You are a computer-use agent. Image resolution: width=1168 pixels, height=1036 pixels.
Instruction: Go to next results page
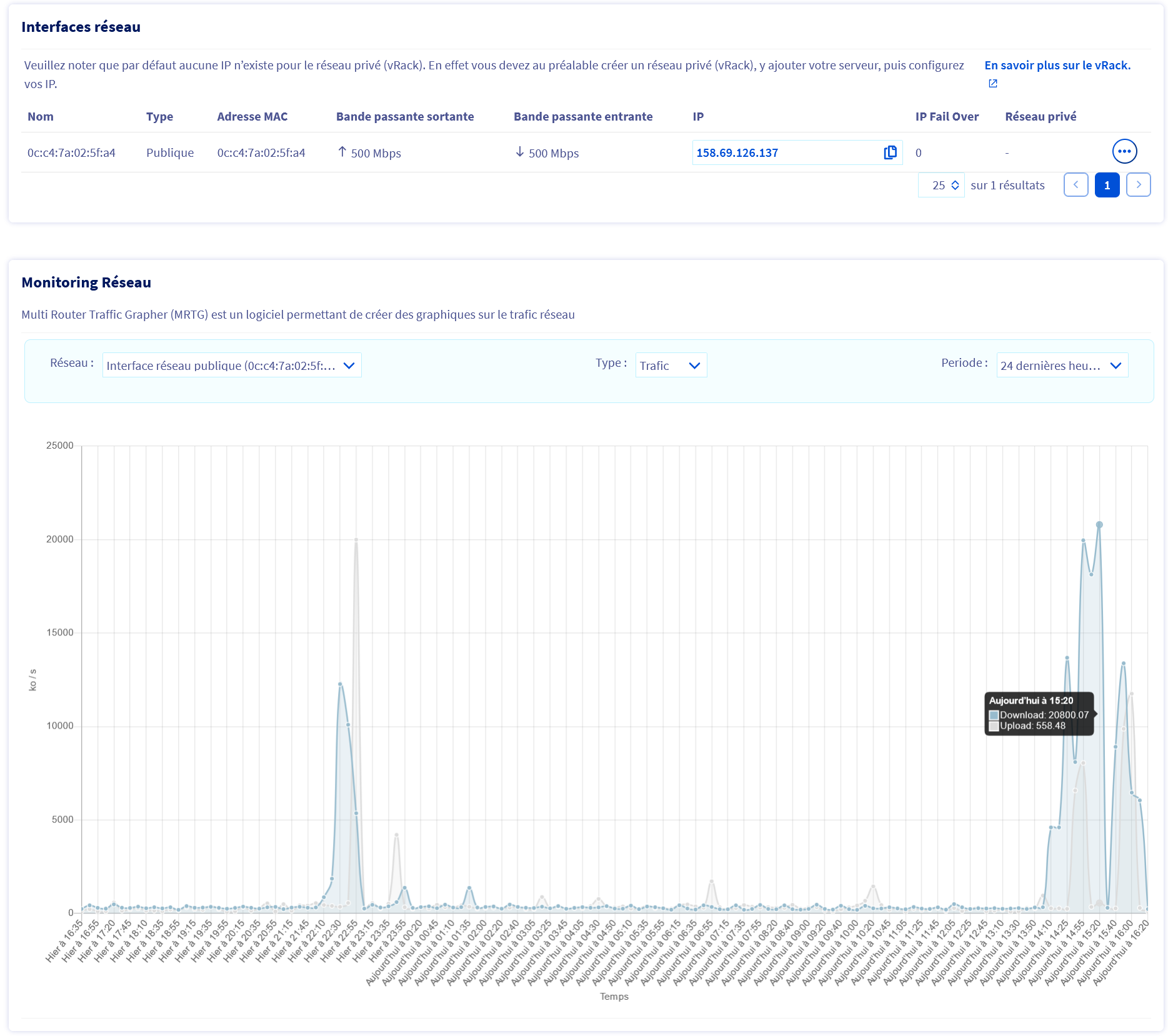coord(1138,185)
